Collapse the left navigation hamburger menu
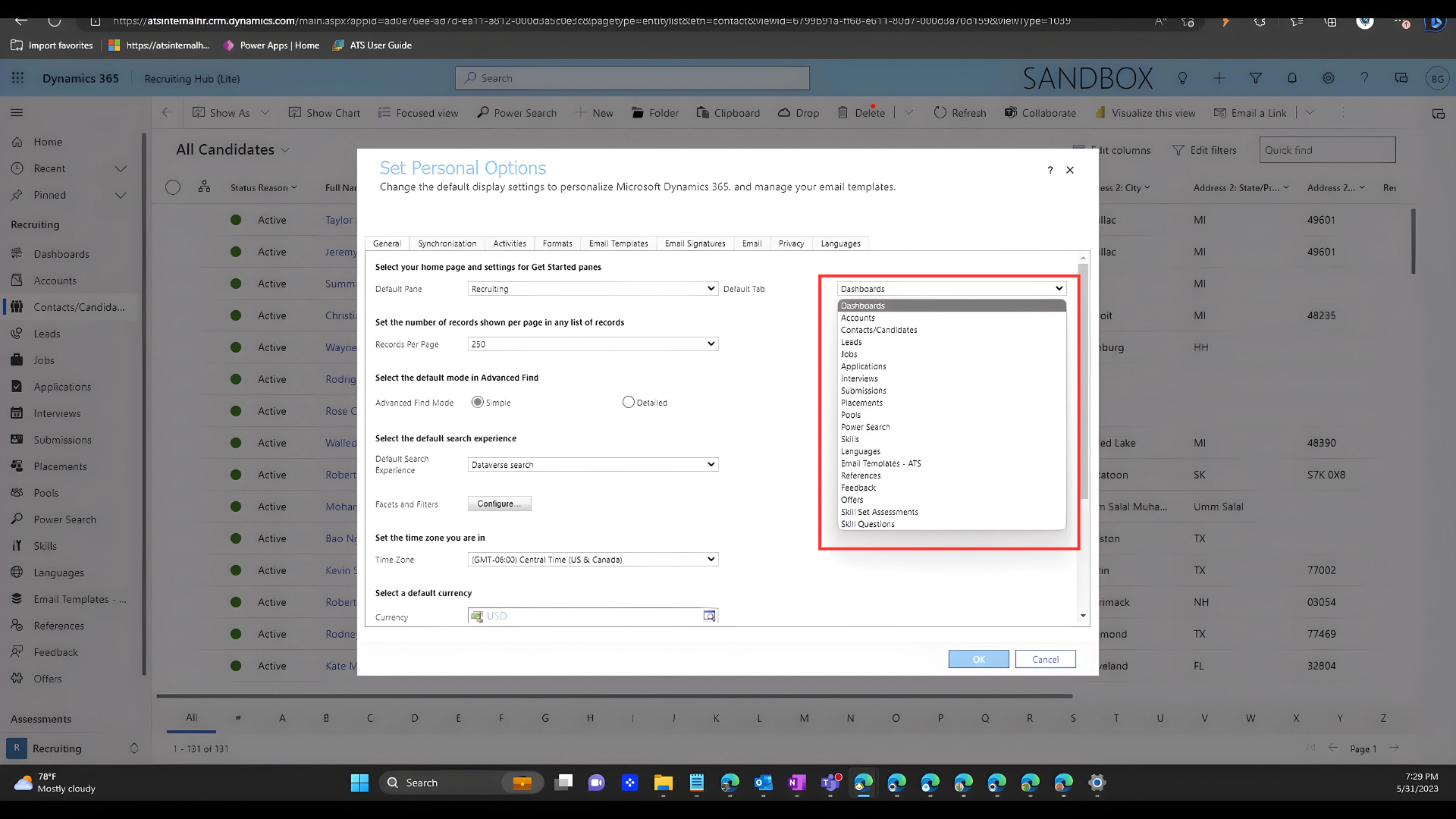Screen dimensions: 1456x819 (17, 113)
